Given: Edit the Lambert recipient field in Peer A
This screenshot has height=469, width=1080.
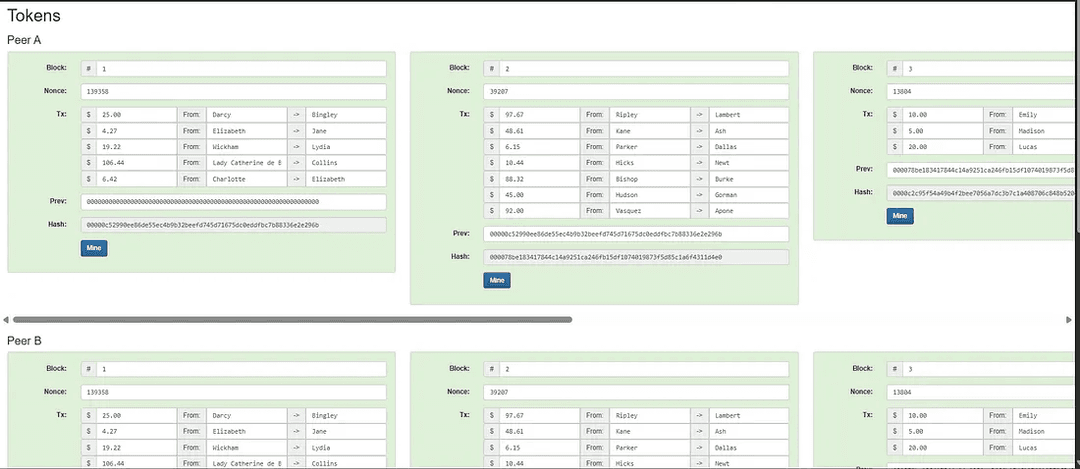Looking at the screenshot, I should coord(749,115).
